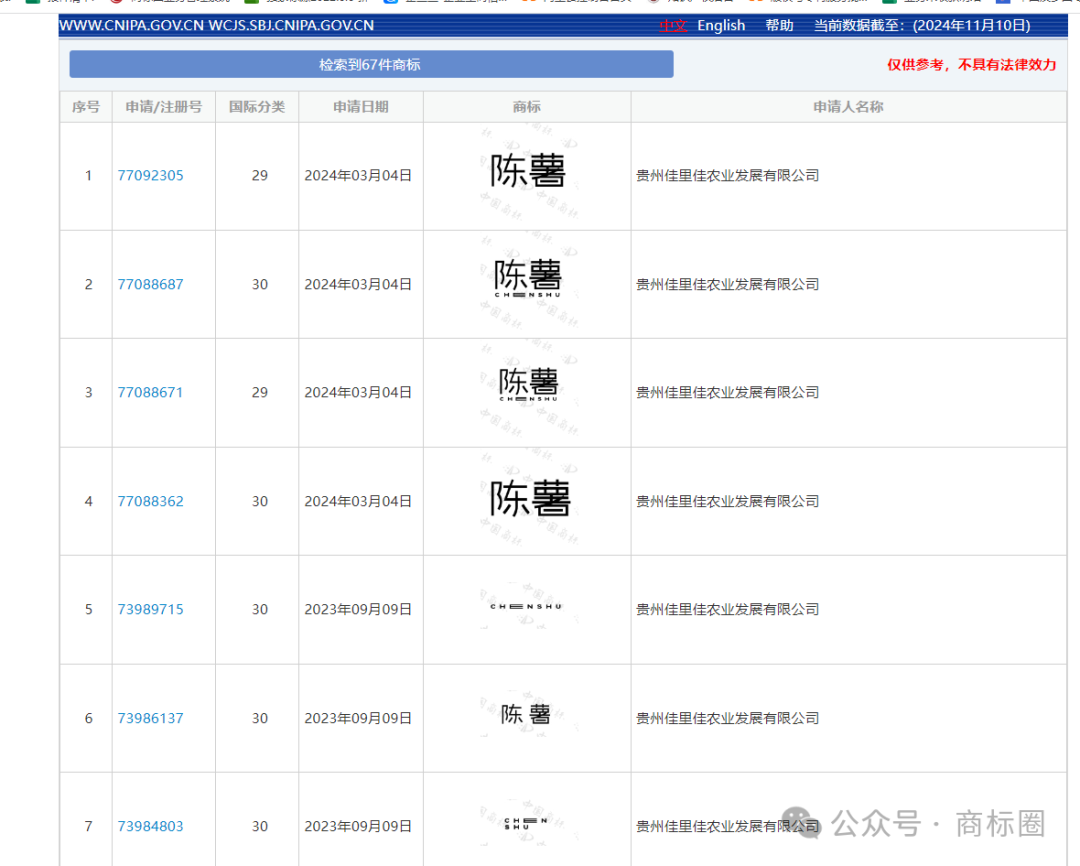View the 陈薯 CHENSHU trademark image in row 3

(528, 386)
